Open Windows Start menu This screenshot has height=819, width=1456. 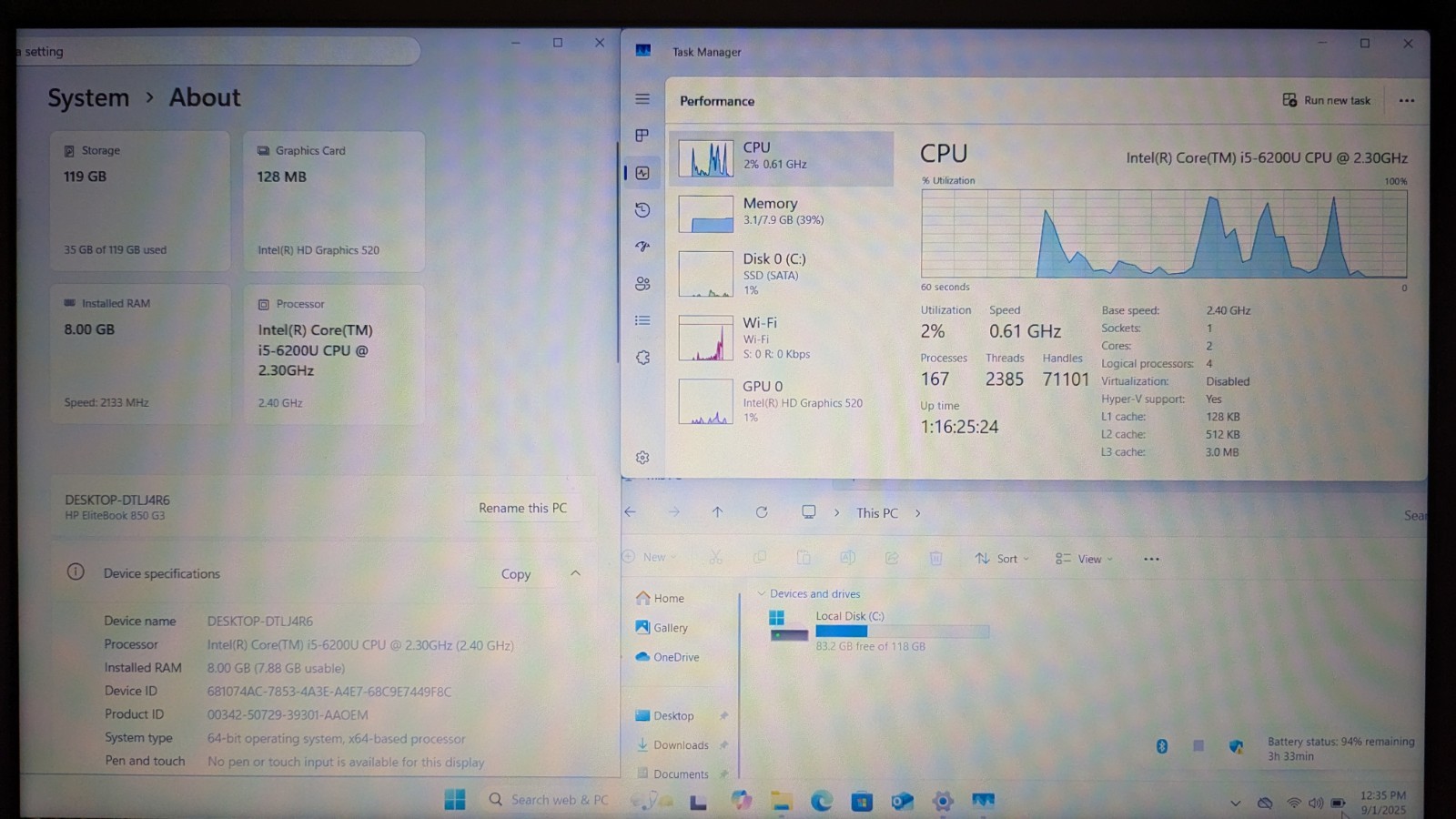point(455,799)
